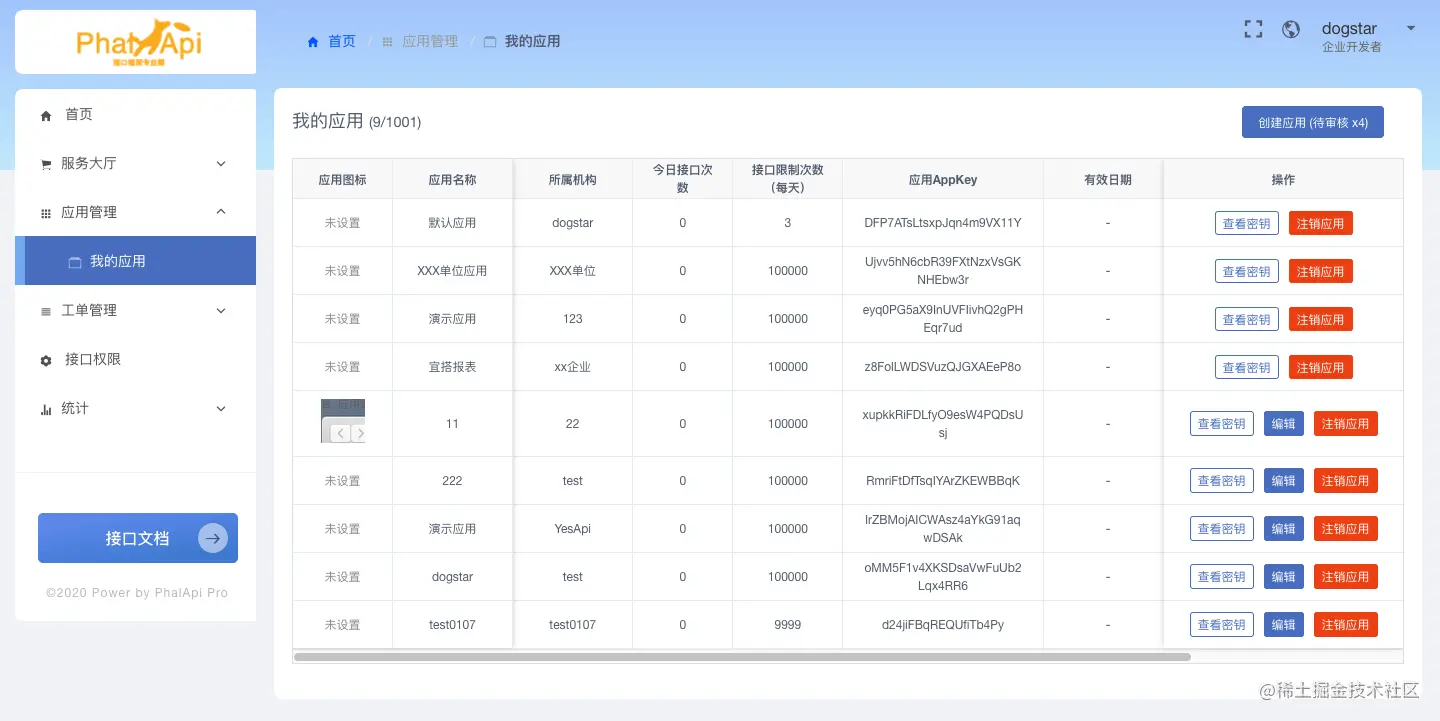Image resolution: width=1440 pixels, height=721 pixels.
Task: Click 注销应用 for 默认应用 row
Action: (1321, 223)
